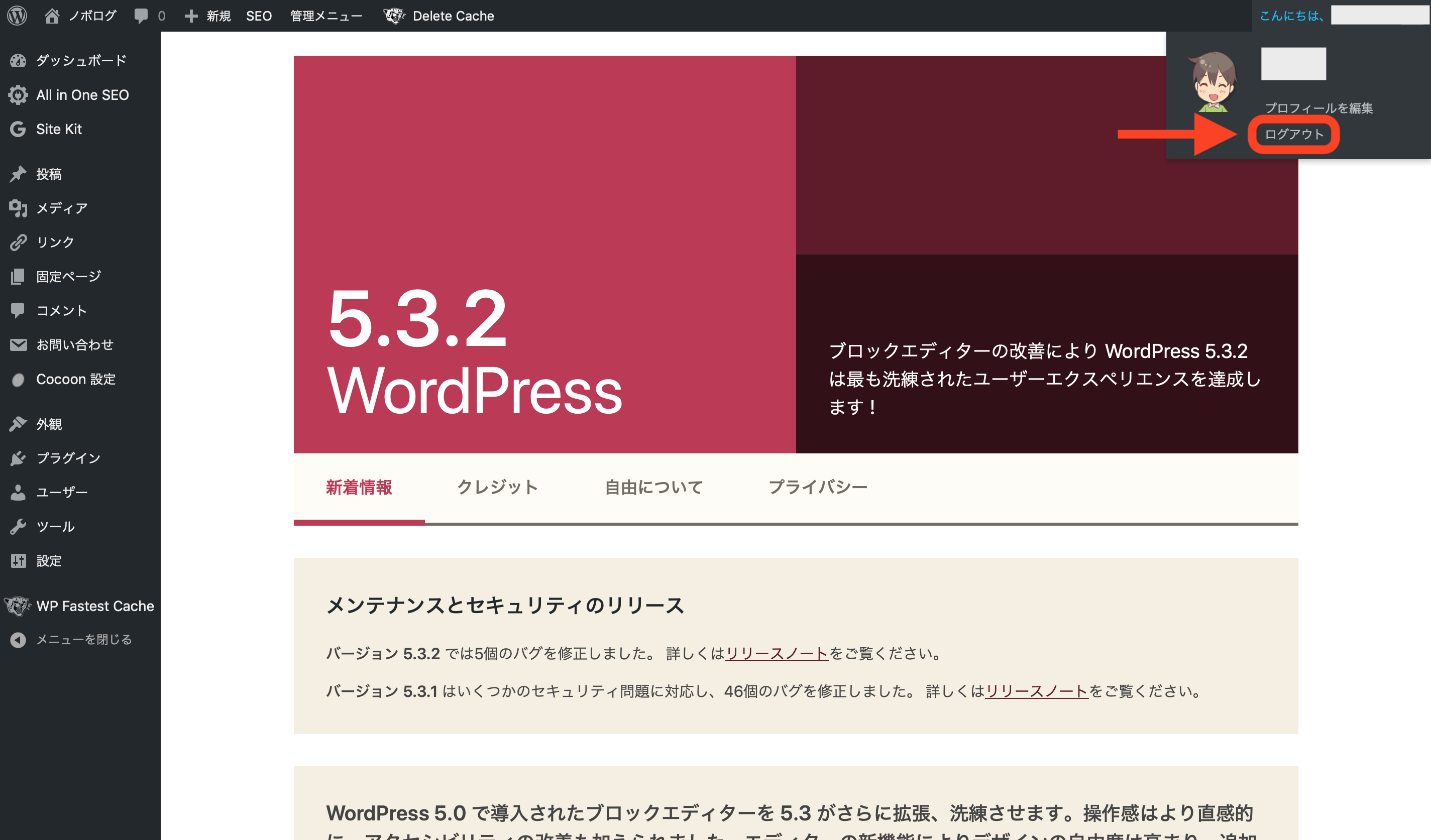Open the 新規 menu in admin bar
This screenshot has height=840, width=1431.
(x=218, y=16)
